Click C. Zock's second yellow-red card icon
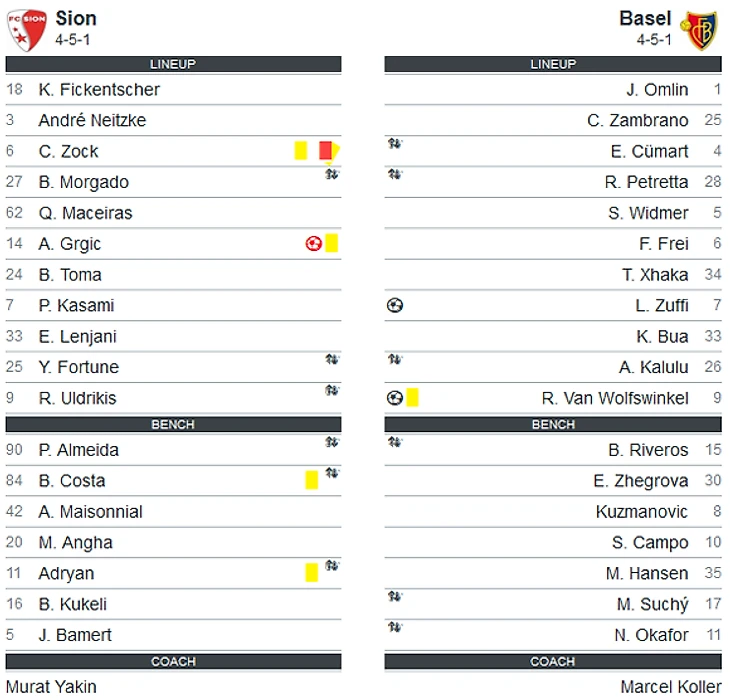730x700 pixels. click(329, 151)
